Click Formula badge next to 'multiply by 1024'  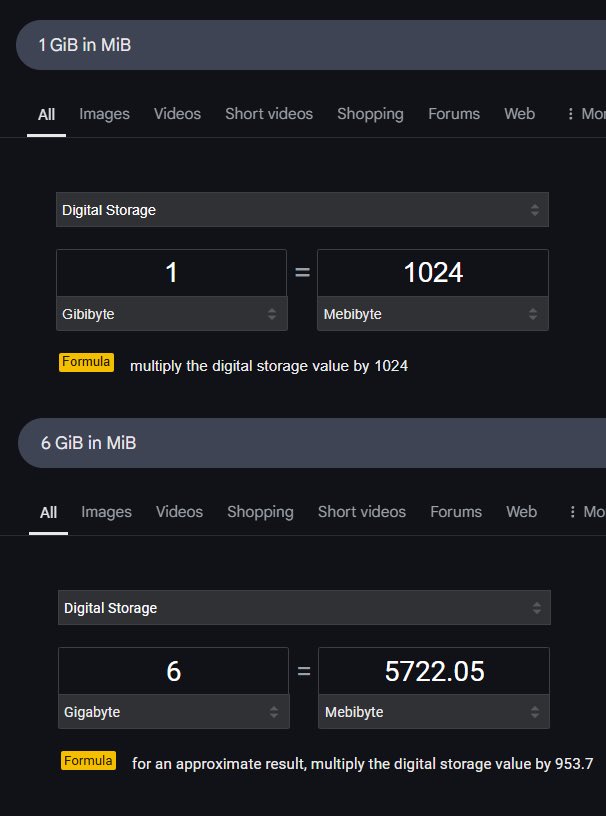pyautogui.click(x=86, y=362)
